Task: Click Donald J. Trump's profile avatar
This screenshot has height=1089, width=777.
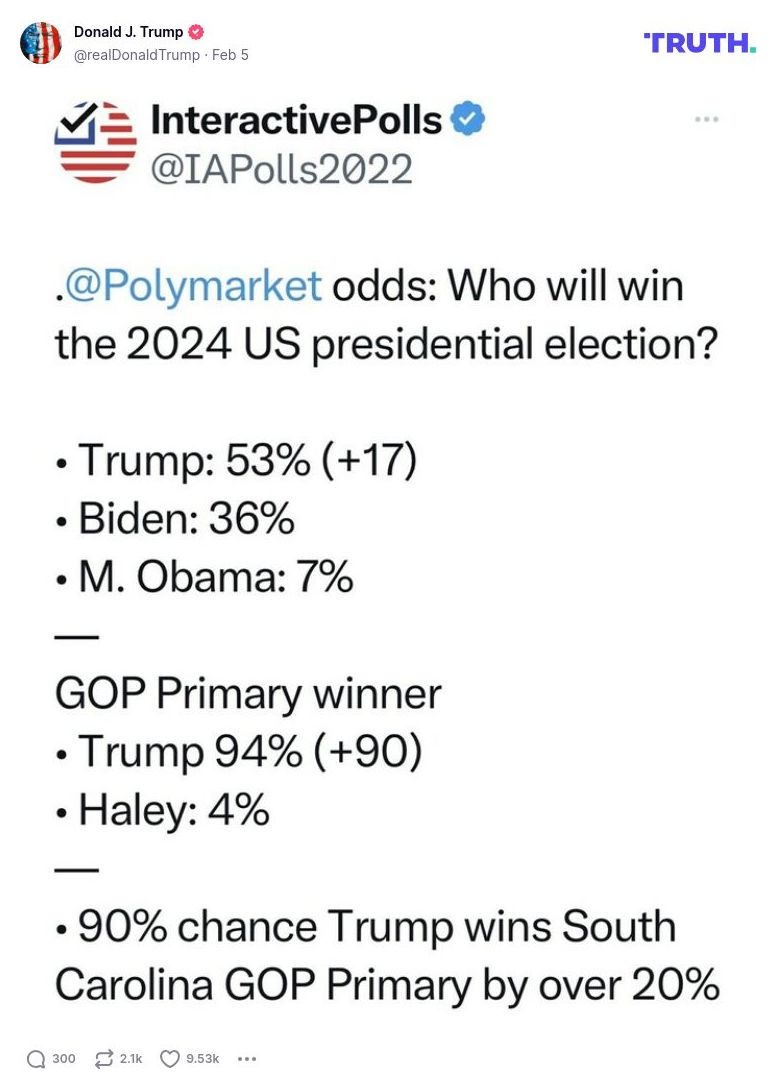Action: pos(41,43)
